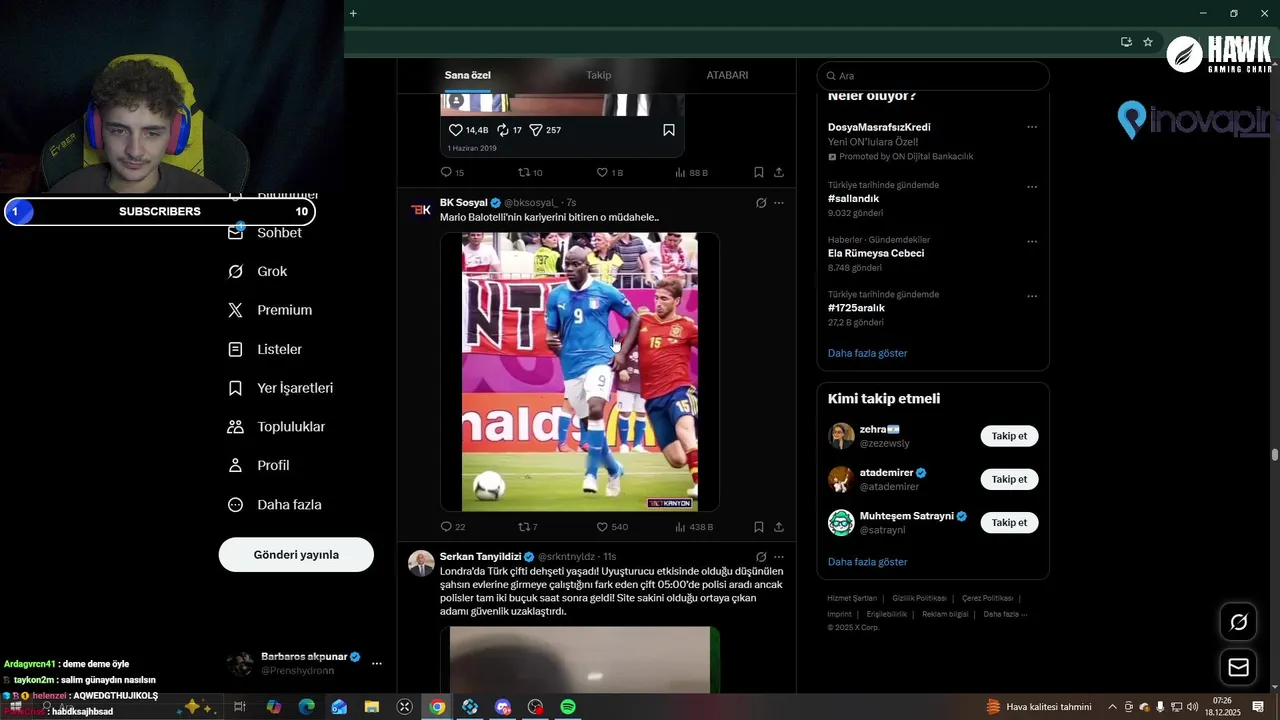The image size is (1280, 720).
Task: Open Grok explain on BK Sosyal post
Action: pyautogui.click(x=761, y=203)
